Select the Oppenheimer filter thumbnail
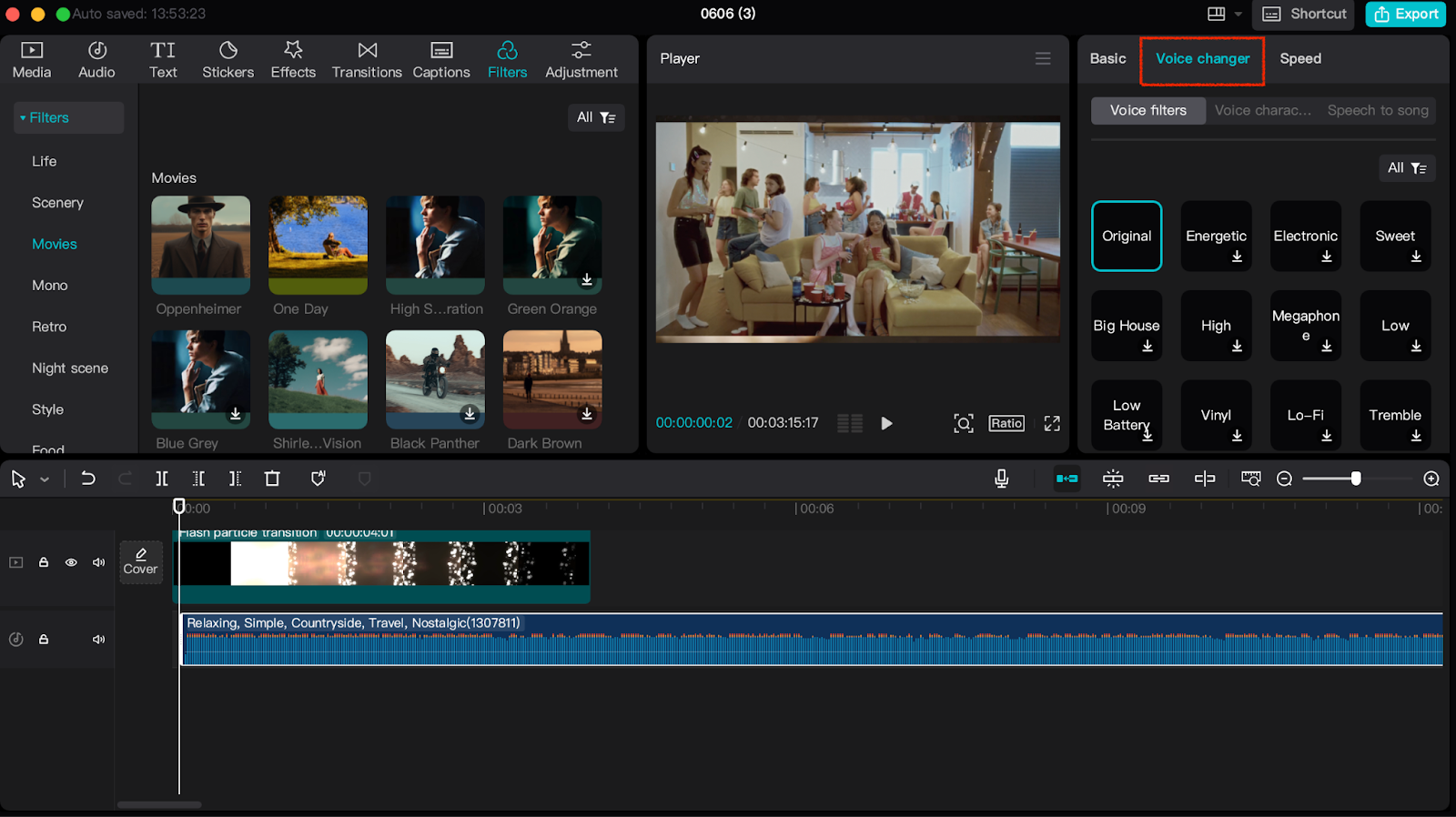Screen dimensions: 1456x817 (x=200, y=245)
